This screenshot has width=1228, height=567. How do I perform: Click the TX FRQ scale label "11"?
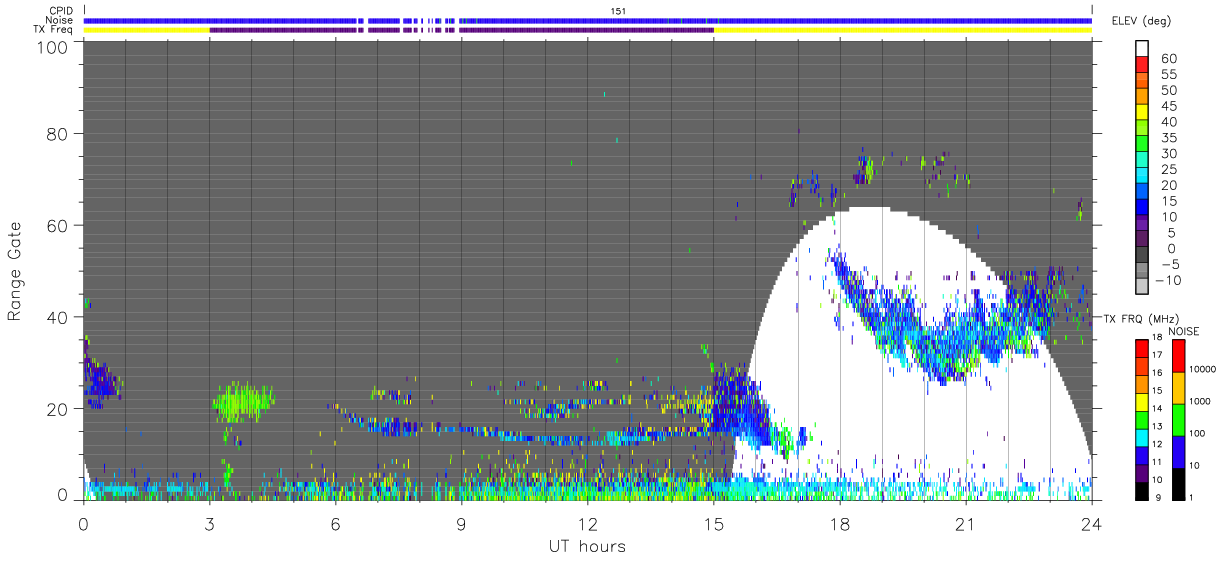click(x=1155, y=463)
